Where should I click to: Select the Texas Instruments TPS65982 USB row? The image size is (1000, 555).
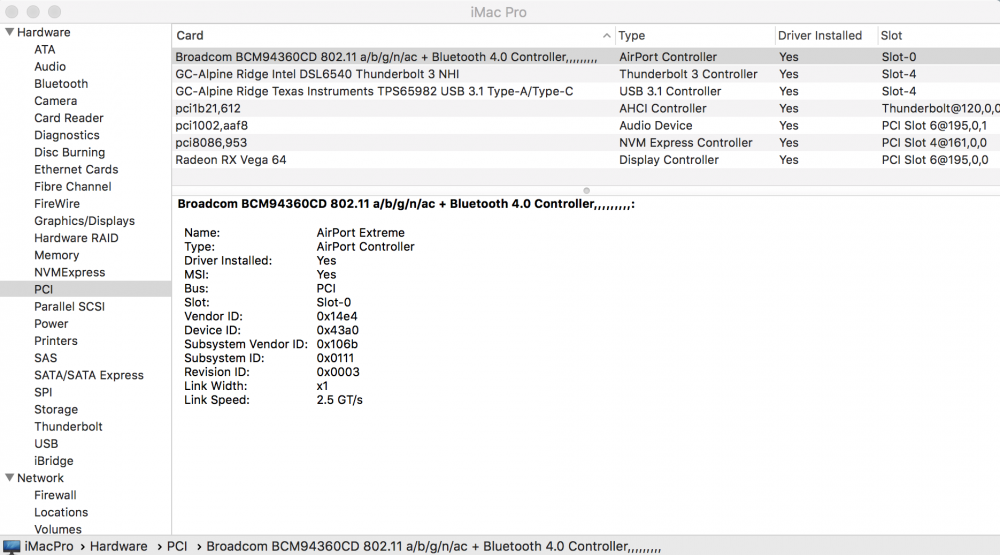click(585, 91)
